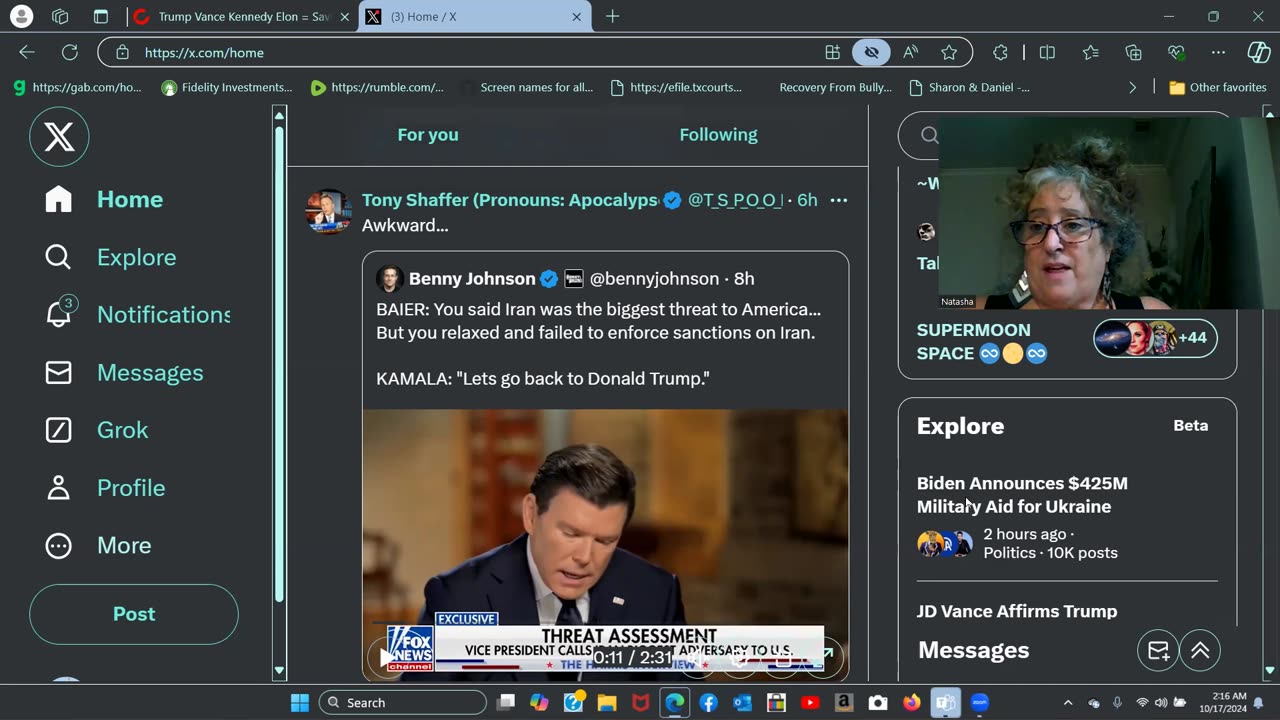Image resolution: width=1280 pixels, height=720 pixels.
Task: Open Notifications with 3 unread badge
Action: [138, 314]
